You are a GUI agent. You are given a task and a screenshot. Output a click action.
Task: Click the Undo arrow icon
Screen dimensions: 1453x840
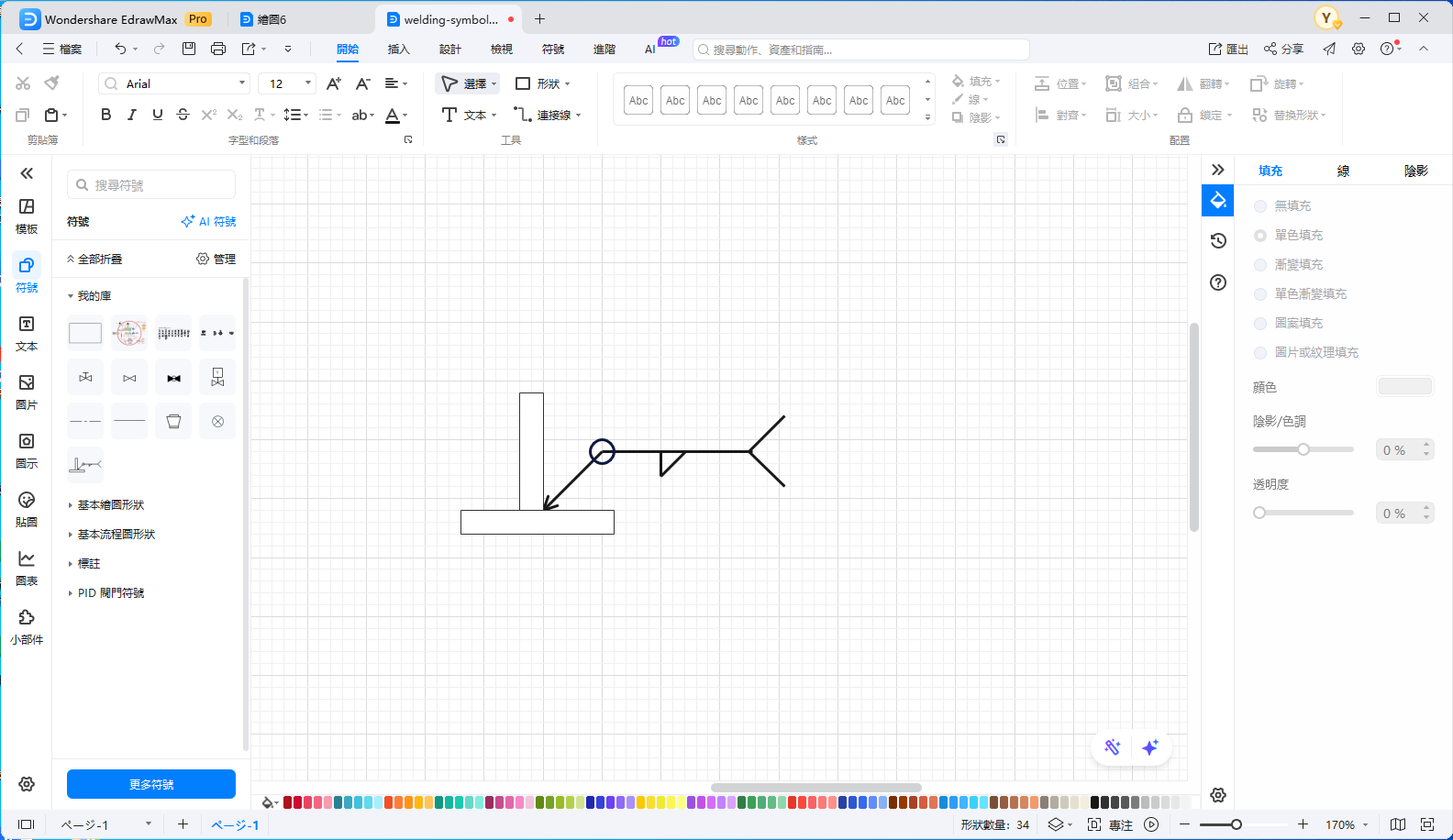coord(120,49)
